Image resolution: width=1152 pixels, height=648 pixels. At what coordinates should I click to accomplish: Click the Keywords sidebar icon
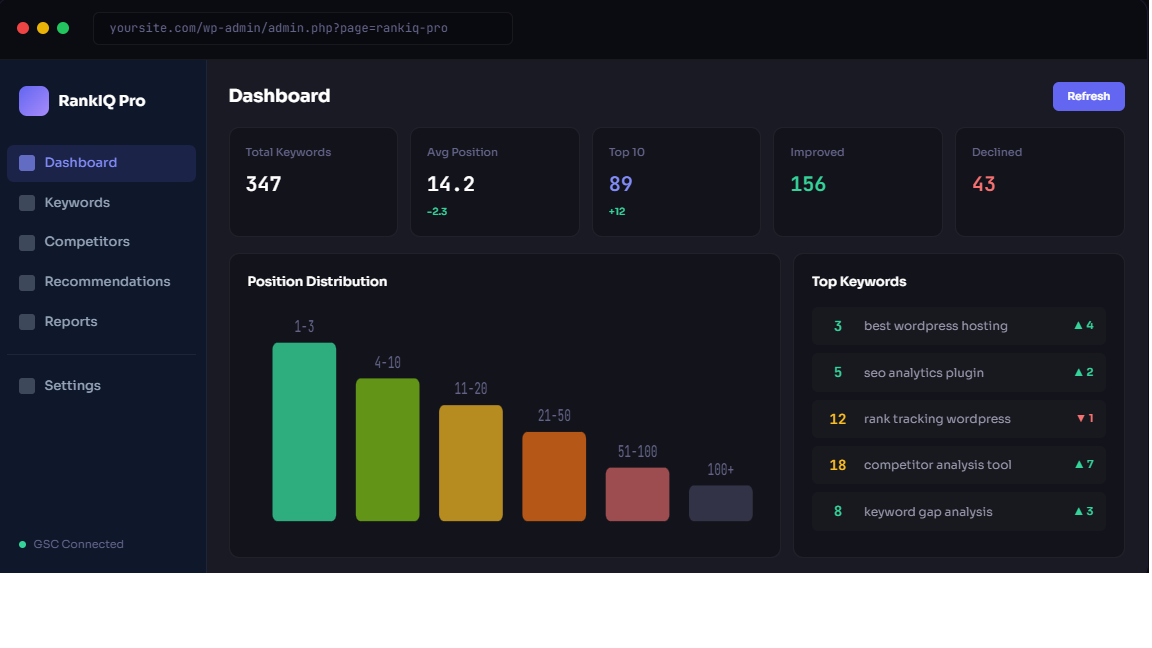[27, 202]
